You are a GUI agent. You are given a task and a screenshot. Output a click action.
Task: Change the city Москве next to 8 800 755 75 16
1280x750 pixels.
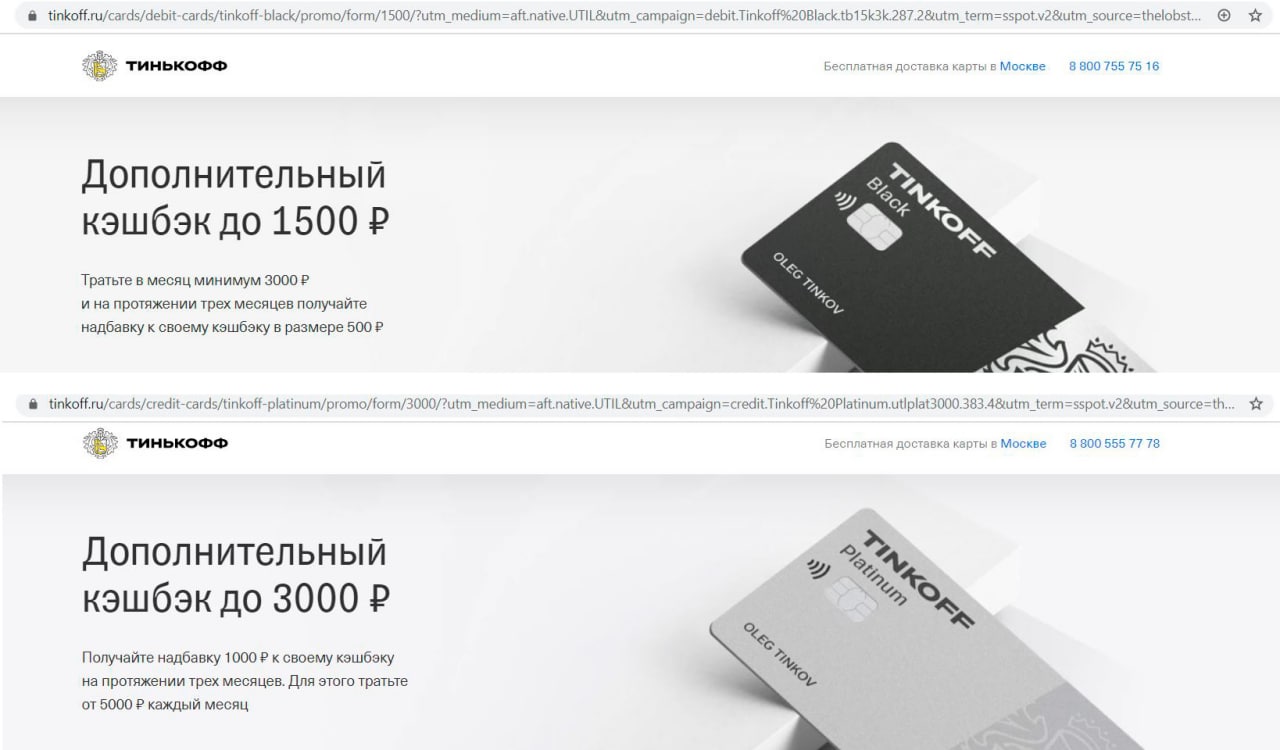pyautogui.click(x=1023, y=67)
